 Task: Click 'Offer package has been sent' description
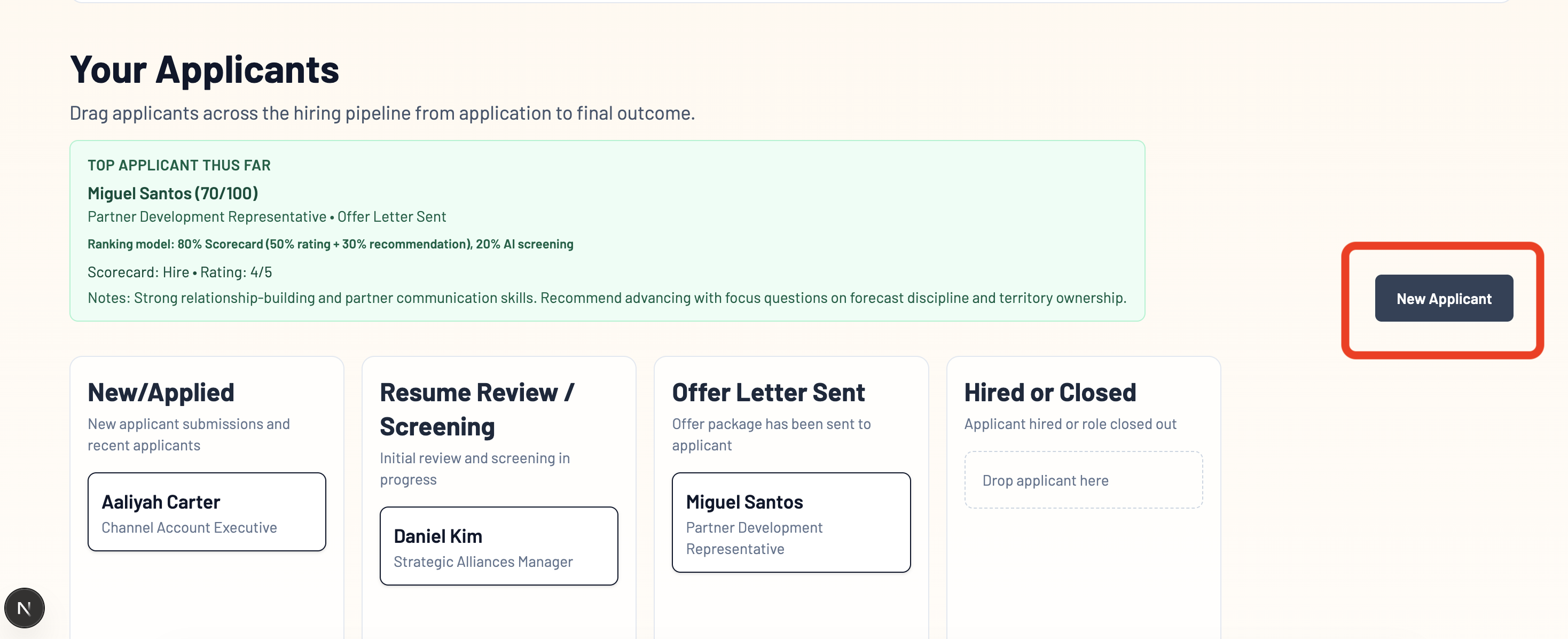(x=771, y=434)
